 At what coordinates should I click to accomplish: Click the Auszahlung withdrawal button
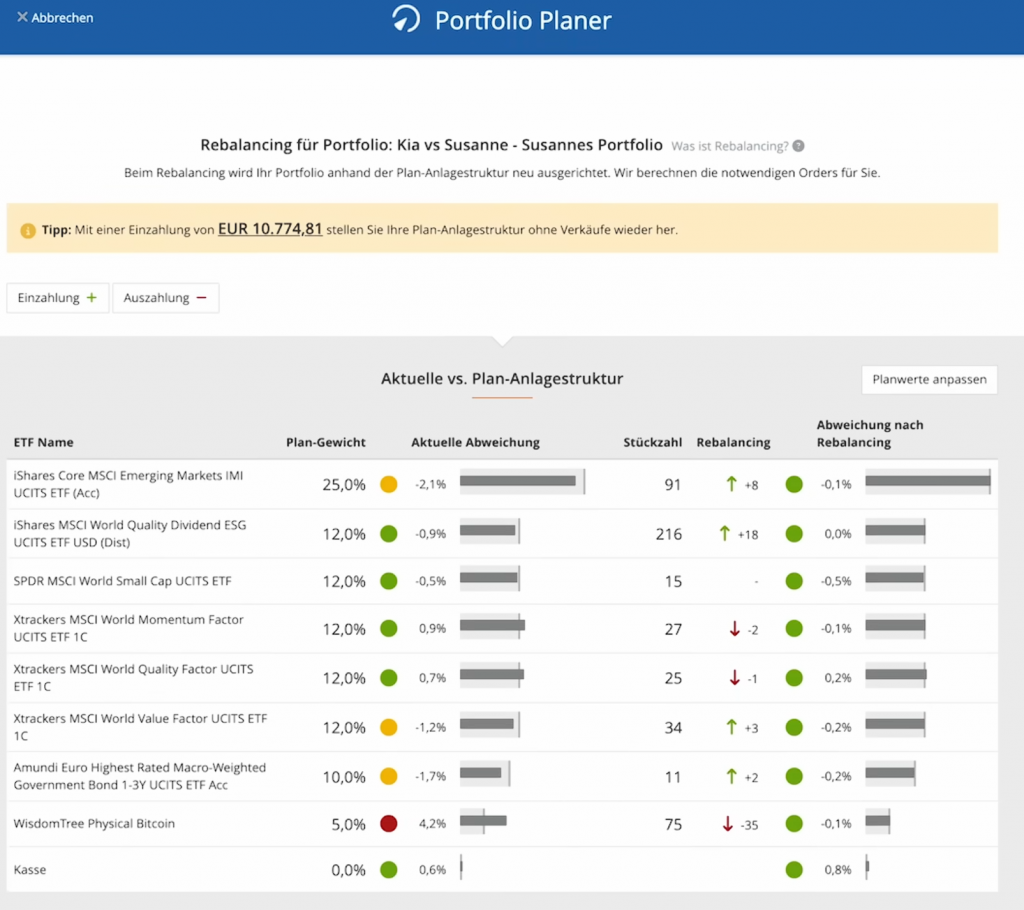point(166,298)
